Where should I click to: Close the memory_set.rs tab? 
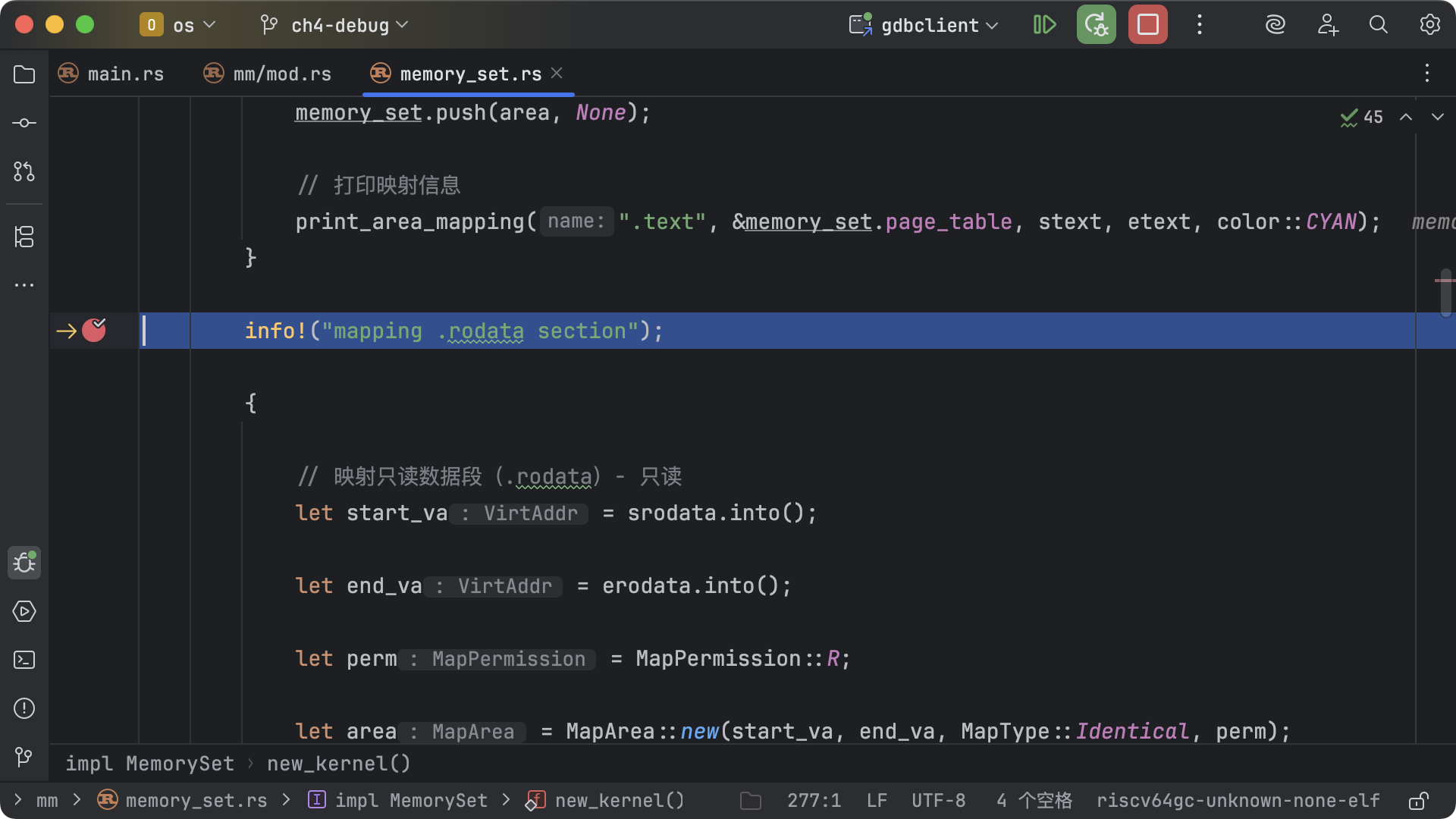click(557, 73)
